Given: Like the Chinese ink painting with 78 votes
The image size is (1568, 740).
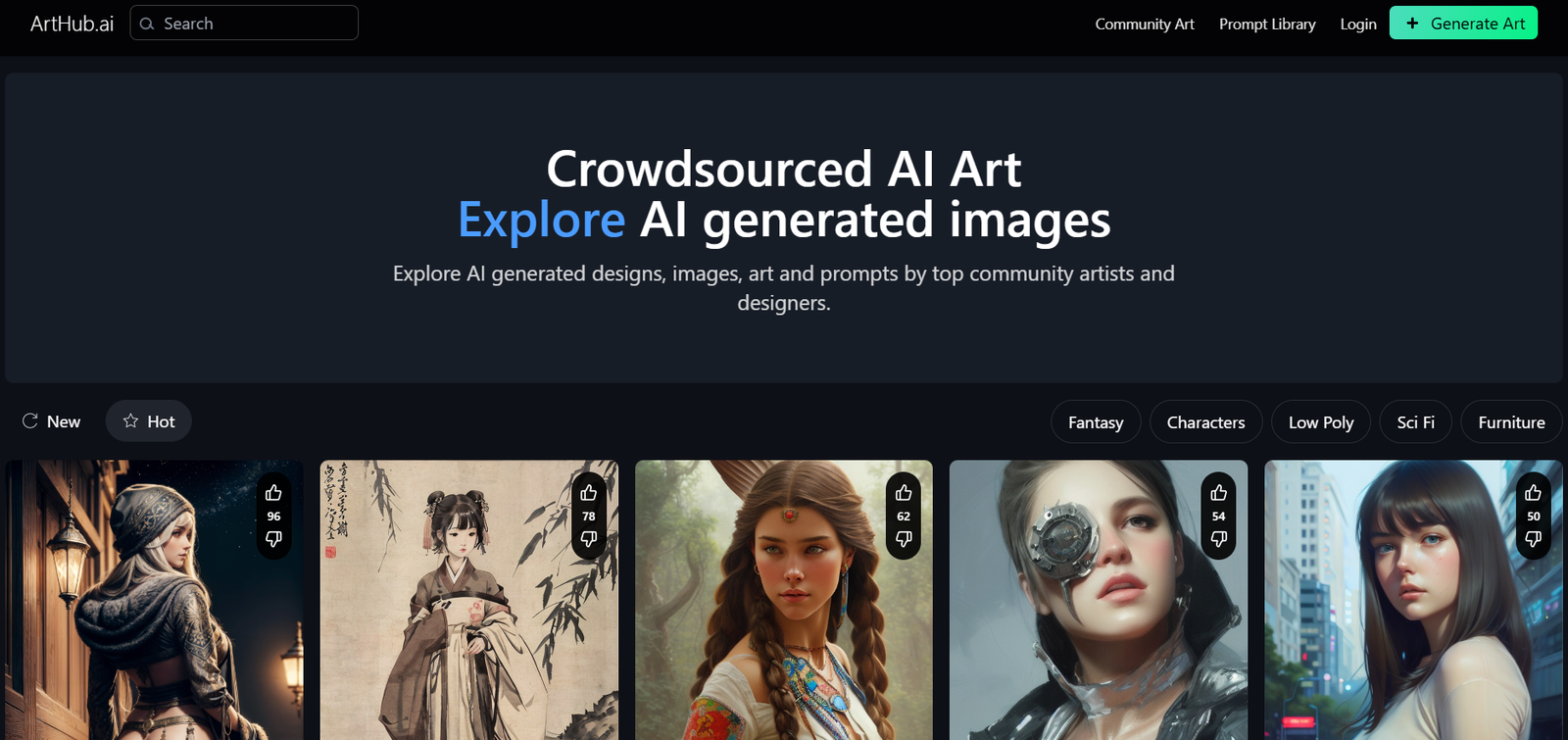Looking at the screenshot, I should pyautogui.click(x=589, y=493).
